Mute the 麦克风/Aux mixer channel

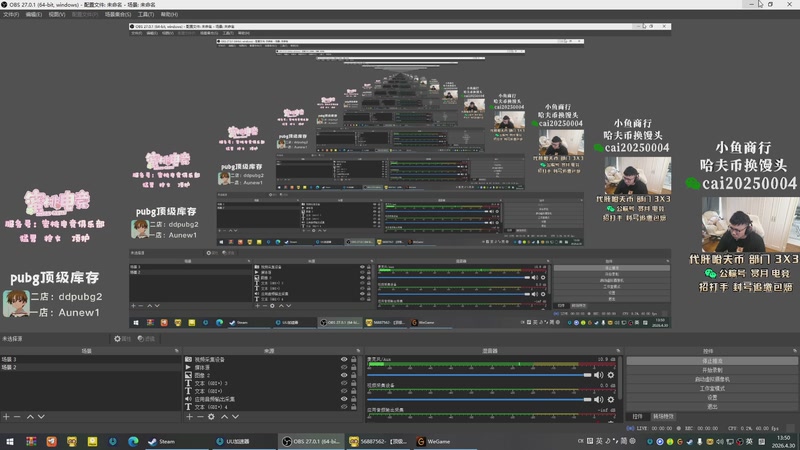(598, 375)
